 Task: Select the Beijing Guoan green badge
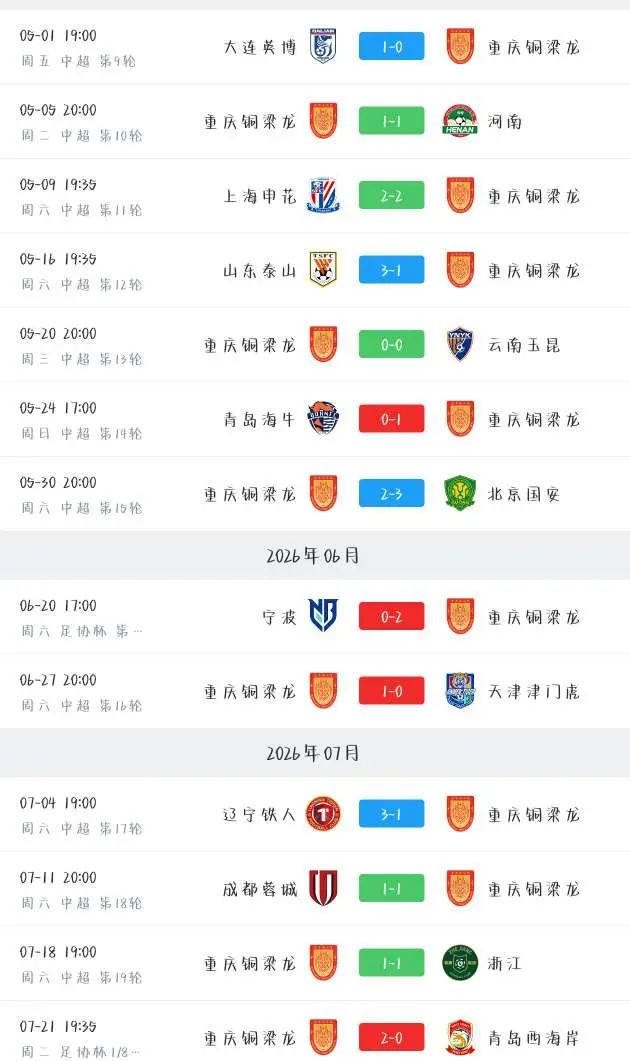click(460, 493)
